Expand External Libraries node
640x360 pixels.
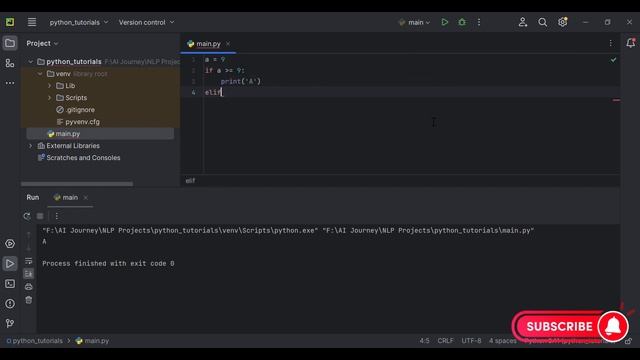pos(31,146)
